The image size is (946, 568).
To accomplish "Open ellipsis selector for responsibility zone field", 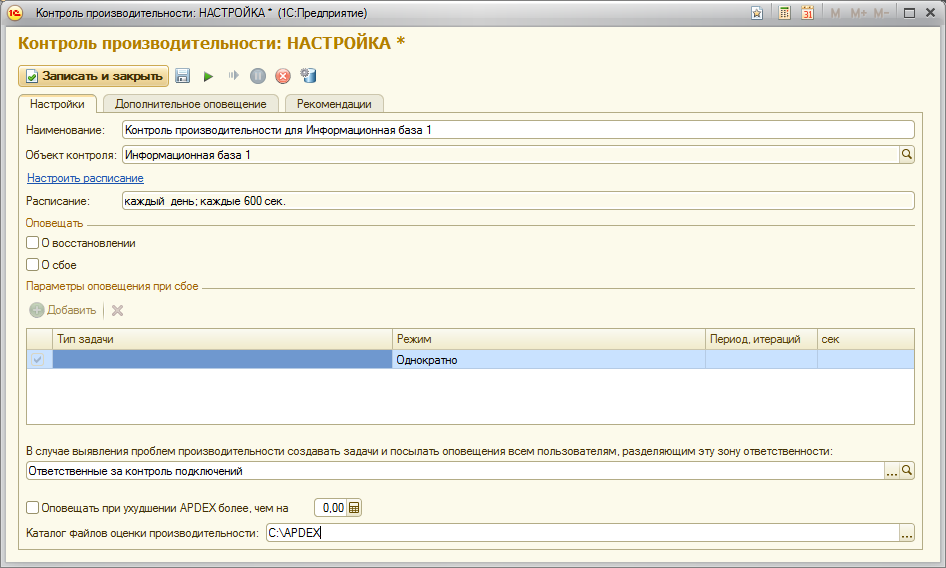I will pos(892,470).
